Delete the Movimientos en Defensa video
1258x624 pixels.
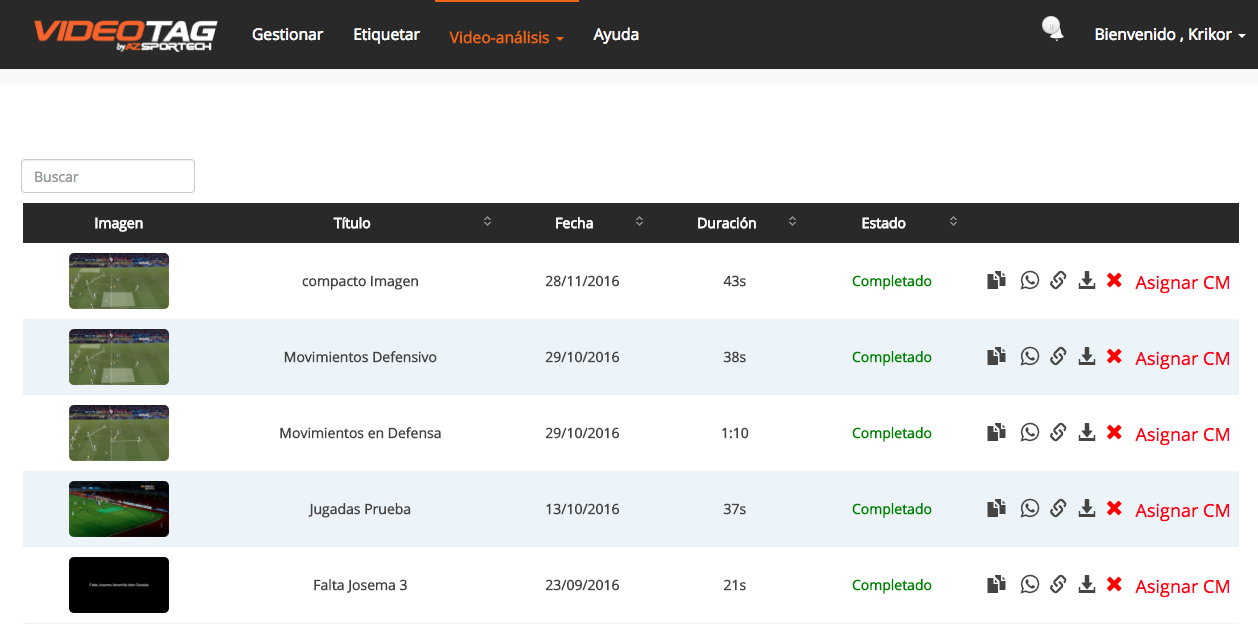1114,433
